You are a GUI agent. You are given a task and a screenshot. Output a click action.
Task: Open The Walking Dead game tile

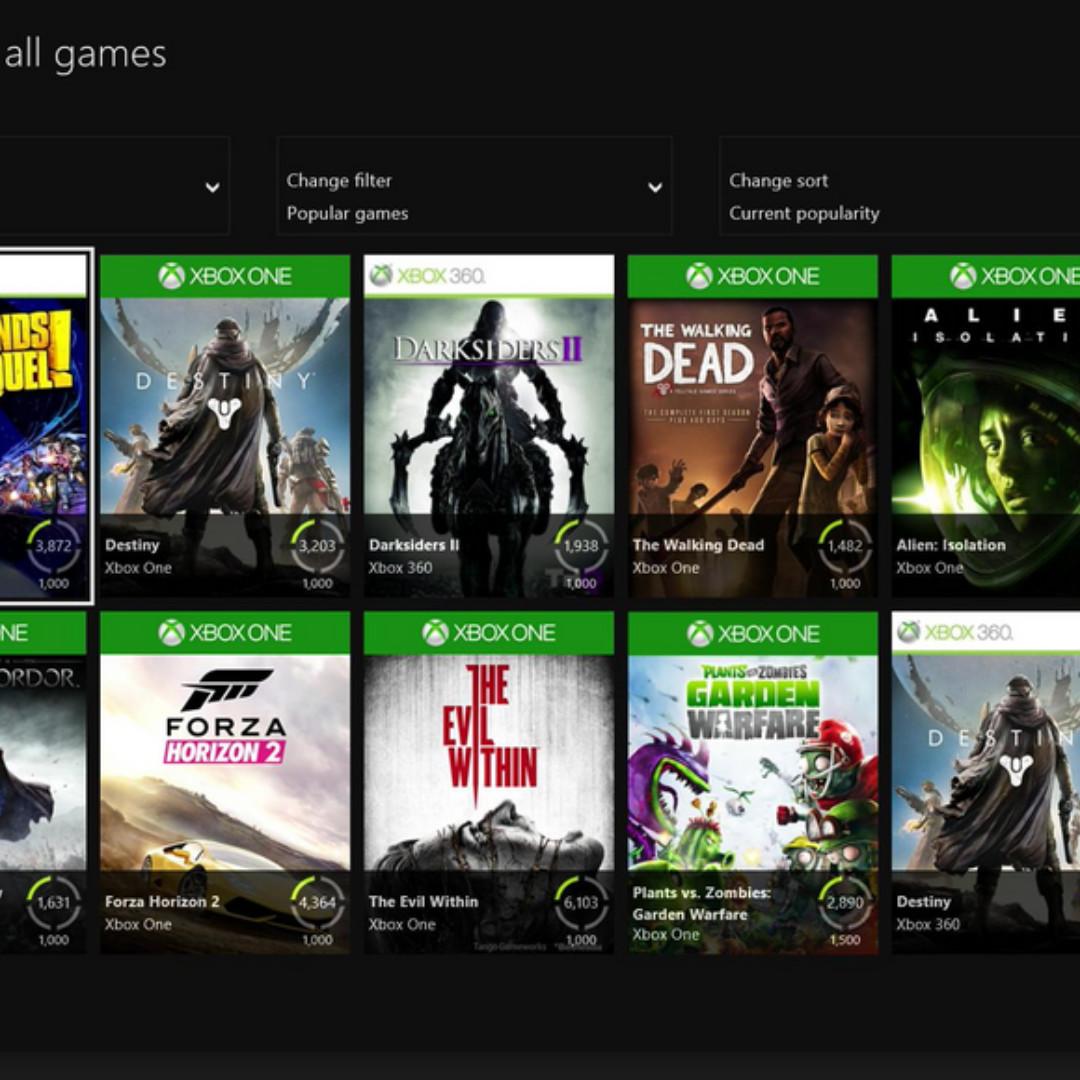click(x=753, y=426)
